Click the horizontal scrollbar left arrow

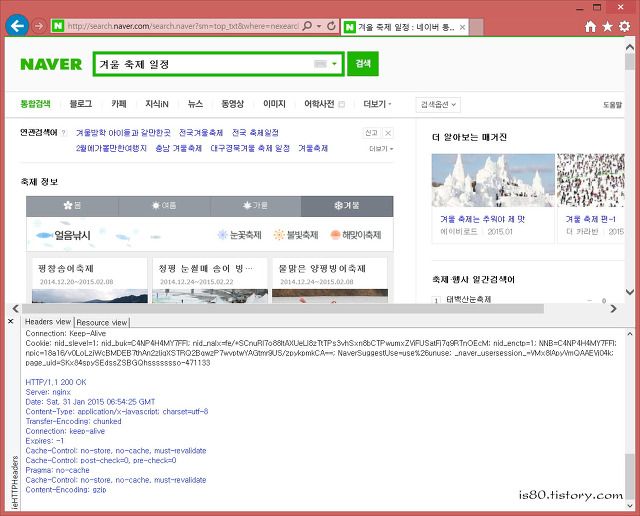[16, 309]
